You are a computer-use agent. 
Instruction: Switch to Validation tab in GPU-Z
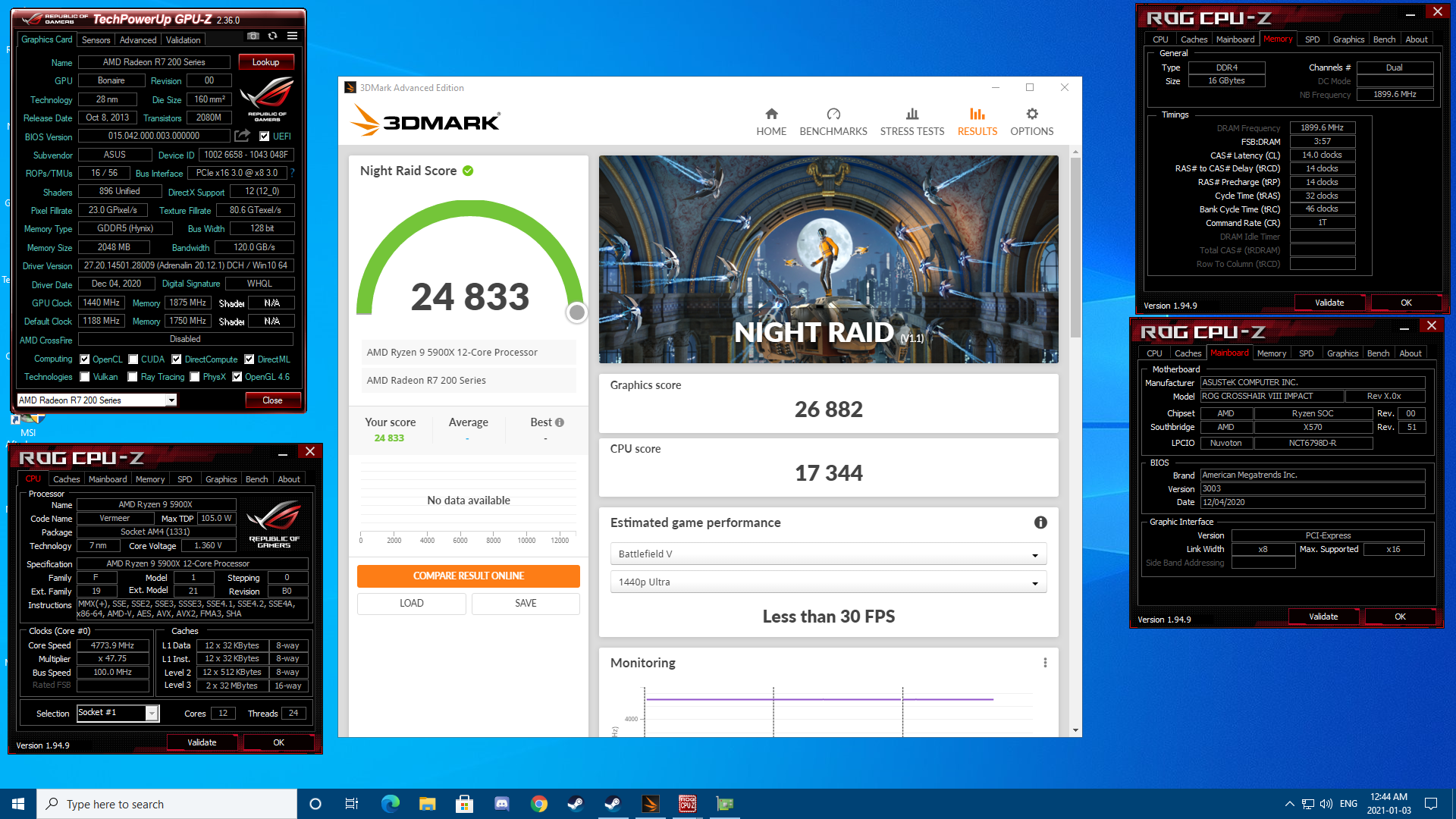pos(184,40)
